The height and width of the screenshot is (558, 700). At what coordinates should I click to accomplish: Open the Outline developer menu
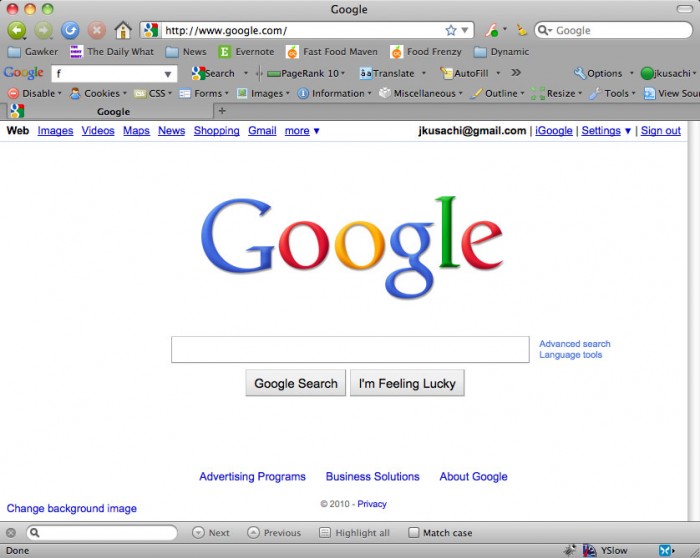pyautogui.click(x=497, y=93)
